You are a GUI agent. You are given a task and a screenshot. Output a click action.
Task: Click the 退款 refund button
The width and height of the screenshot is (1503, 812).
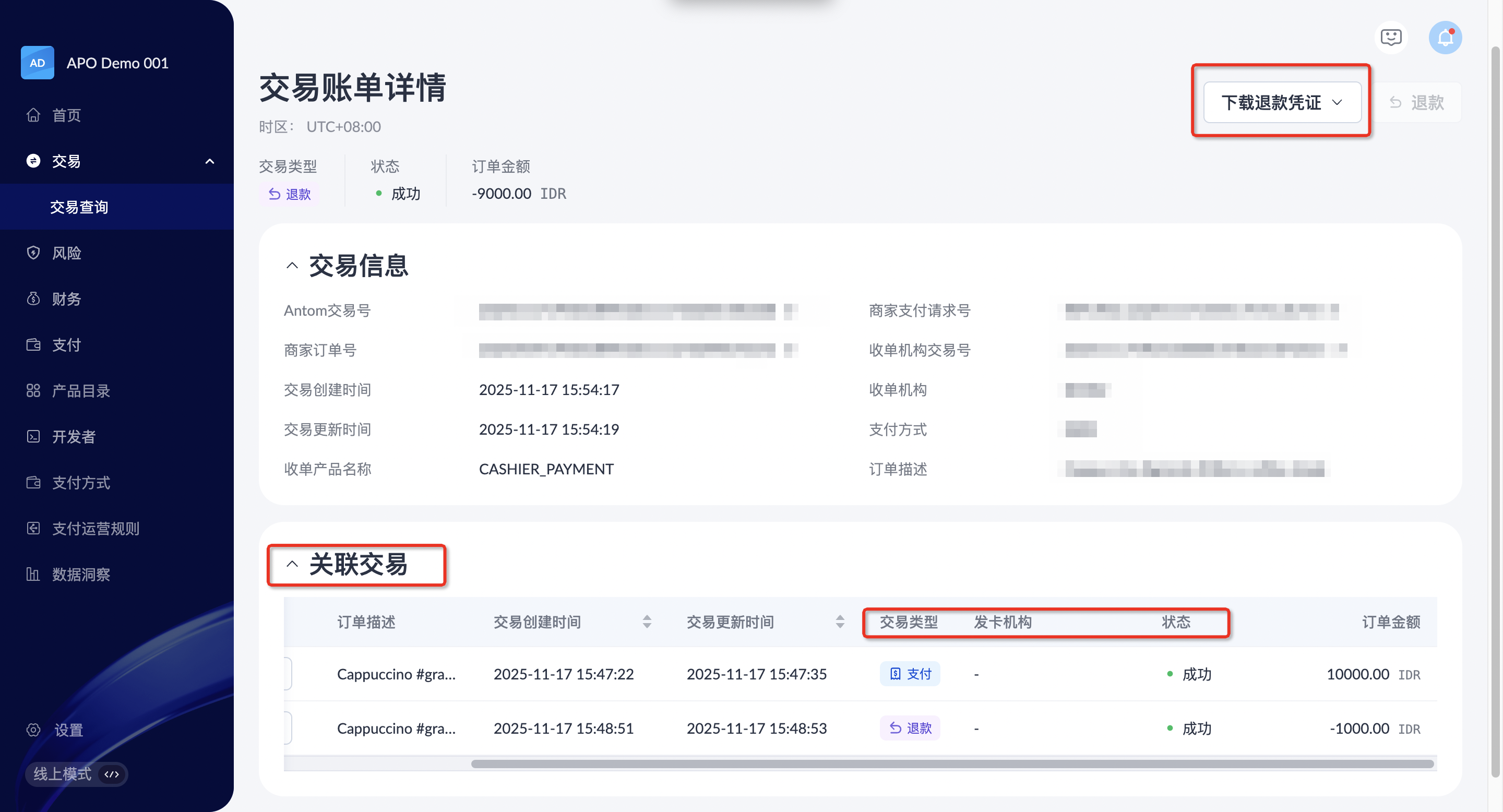(1417, 103)
